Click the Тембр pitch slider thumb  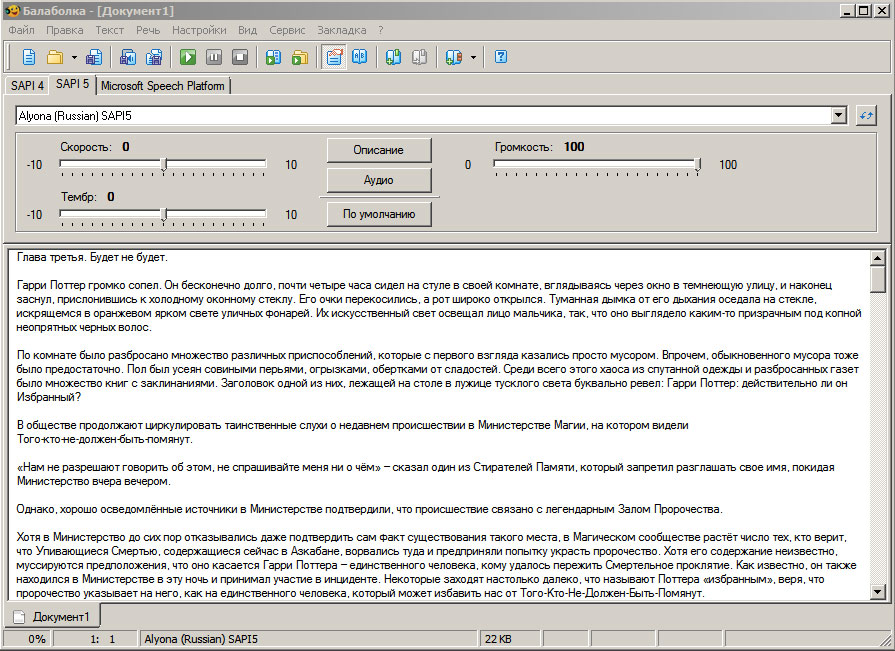click(164, 215)
